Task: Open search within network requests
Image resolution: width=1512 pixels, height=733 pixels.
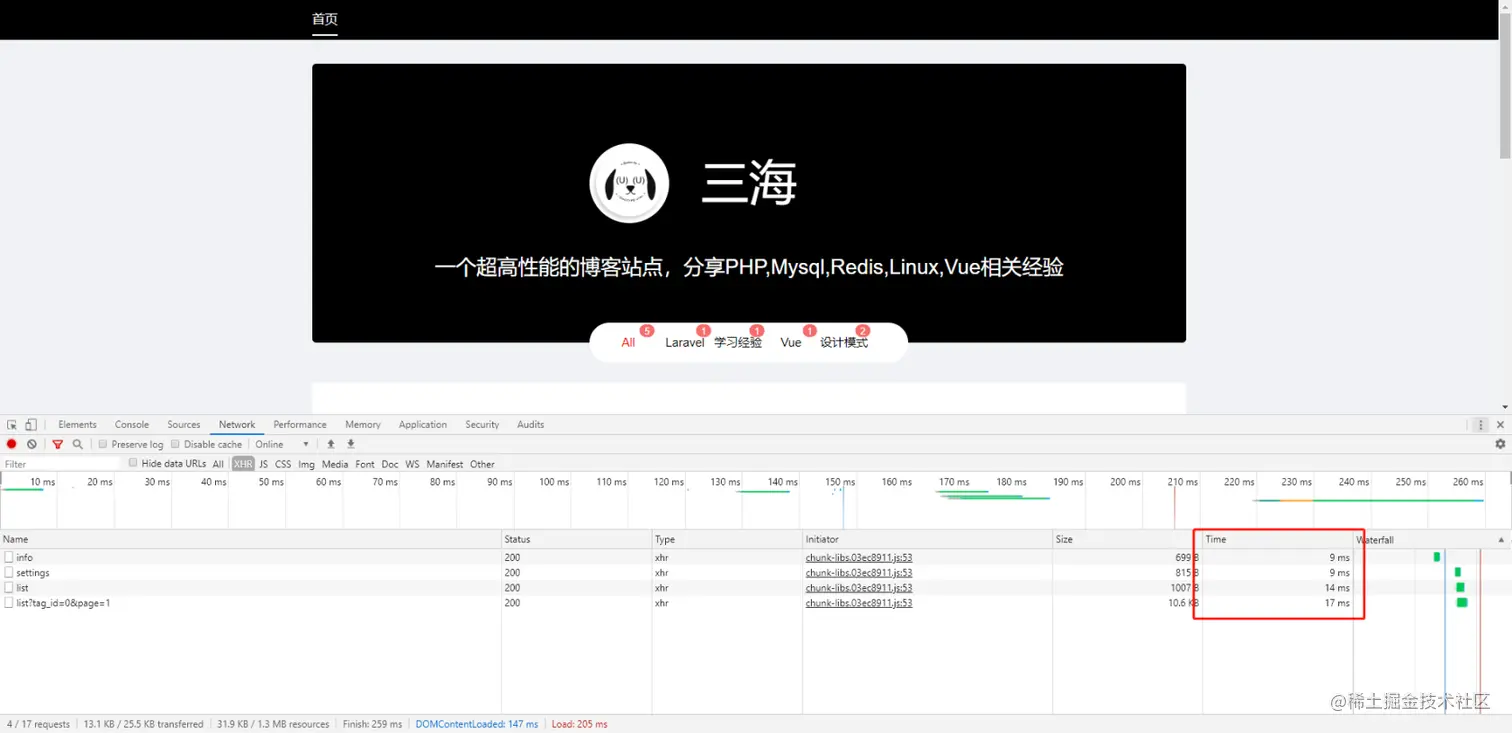Action: tap(77, 444)
